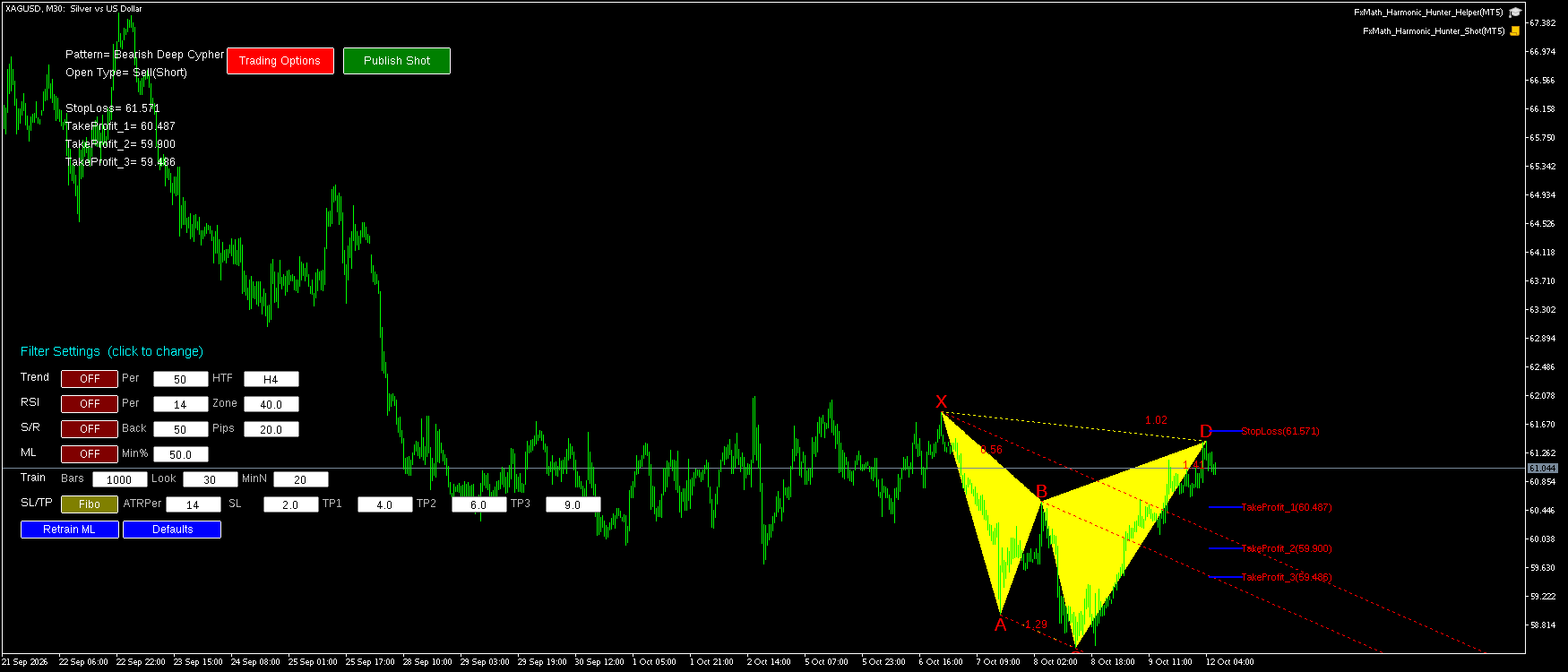Click the S/R Back value 50
1568x672 pixels.
click(181, 429)
